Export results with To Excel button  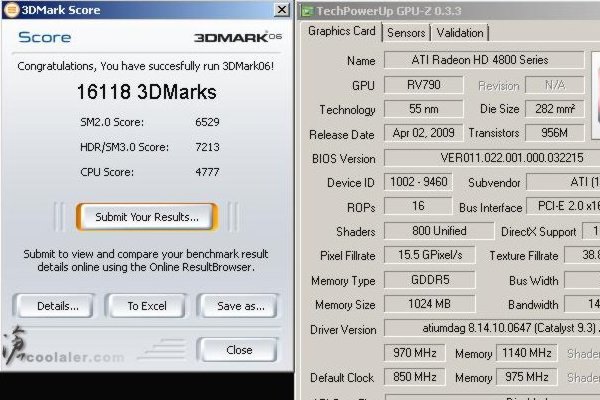click(x=147, y=306)
